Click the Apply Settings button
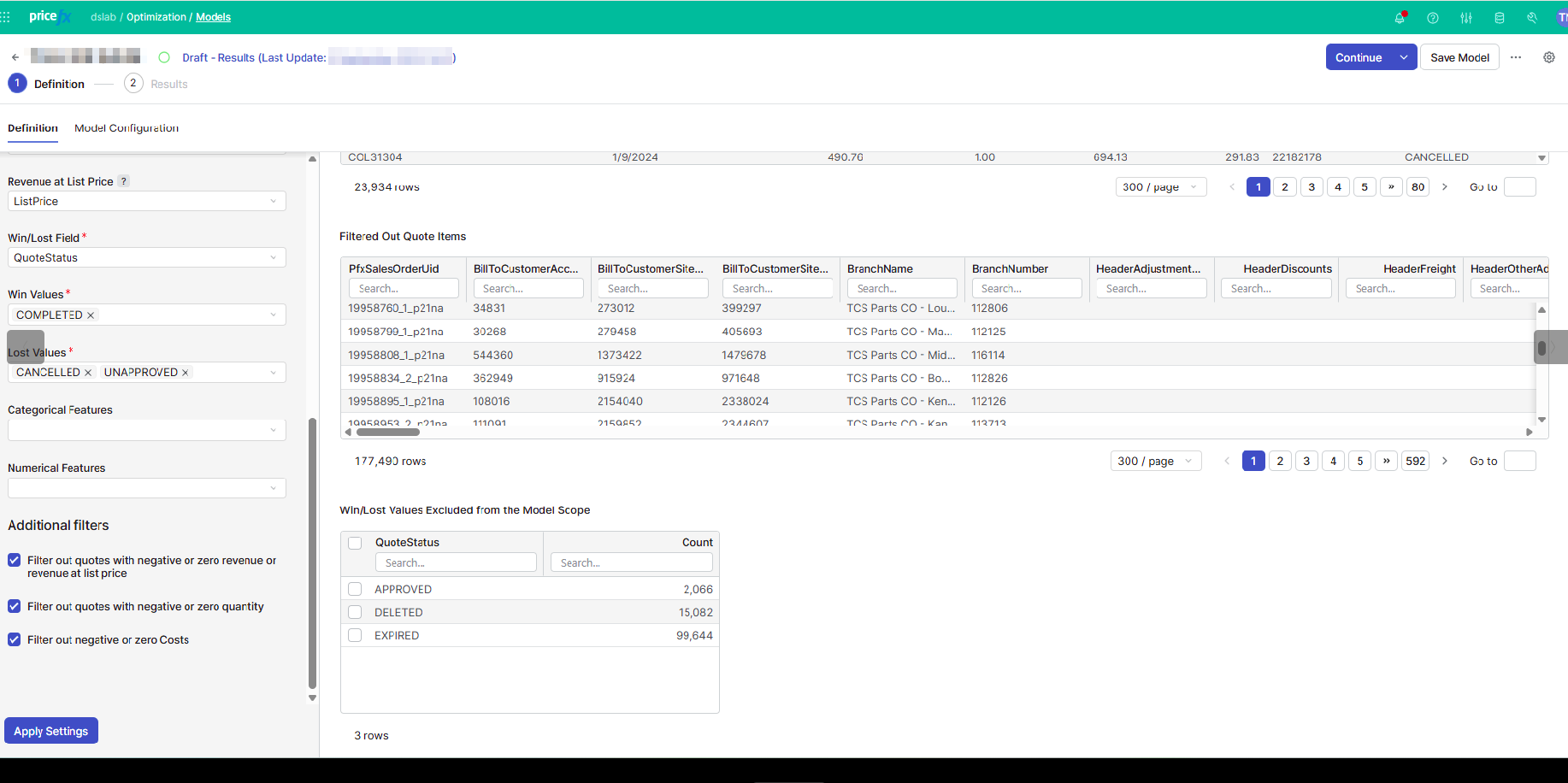The height and width of the screenshot is (783, 1568). 51,731
